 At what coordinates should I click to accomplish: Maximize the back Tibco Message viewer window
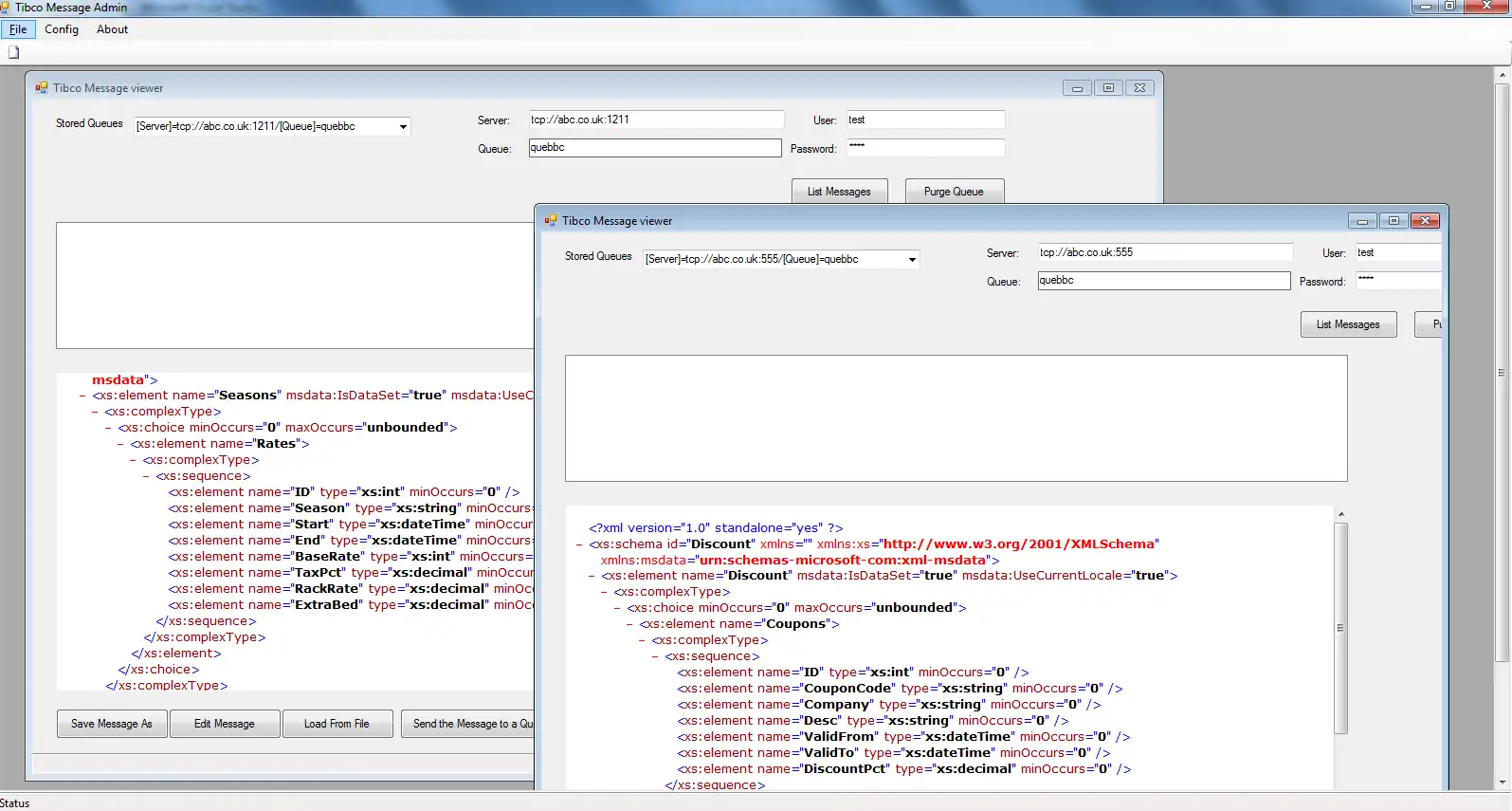coord(1108,88)
